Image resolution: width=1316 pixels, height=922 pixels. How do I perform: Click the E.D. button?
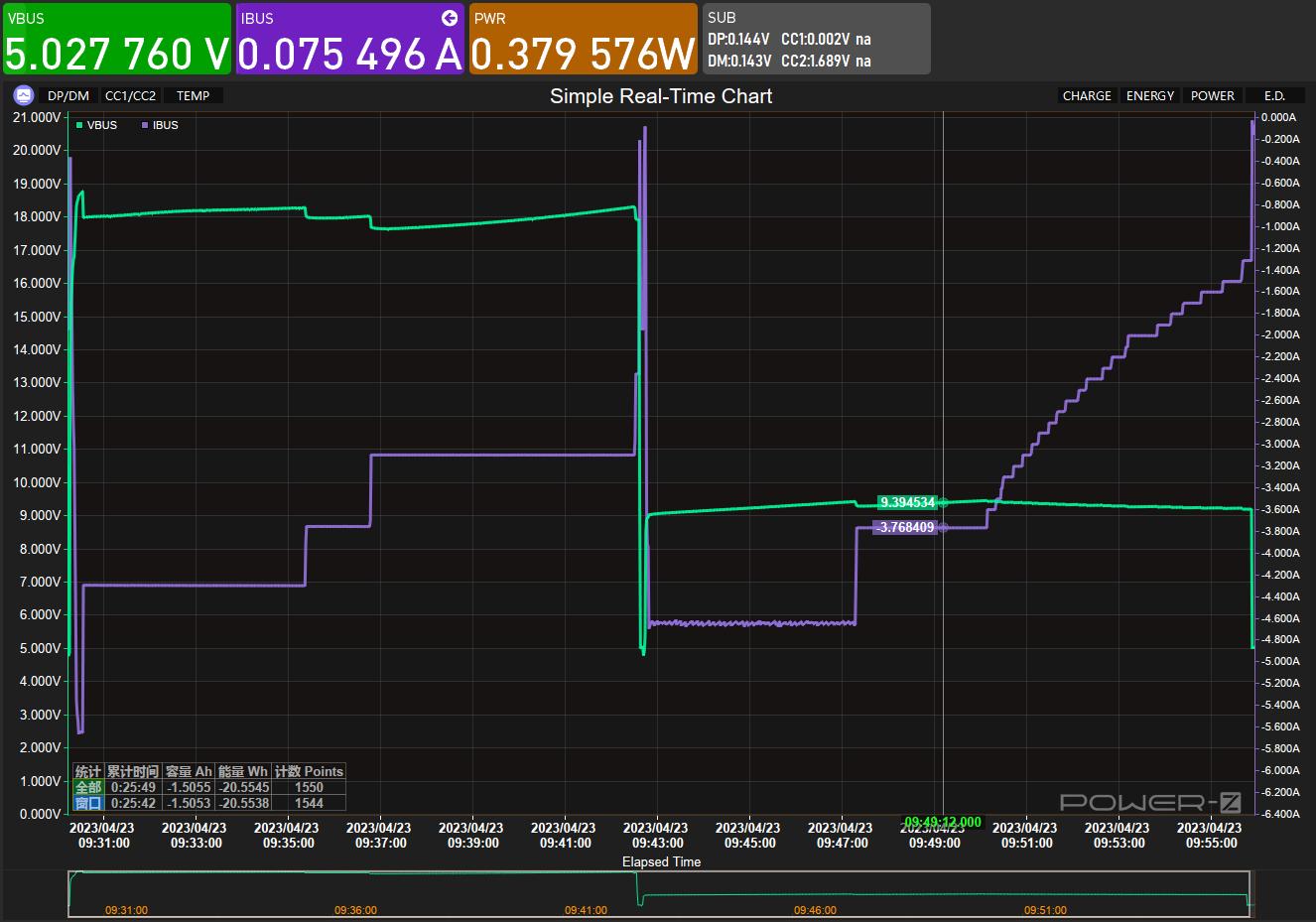pyautogui.click(x=1274, y=96)
